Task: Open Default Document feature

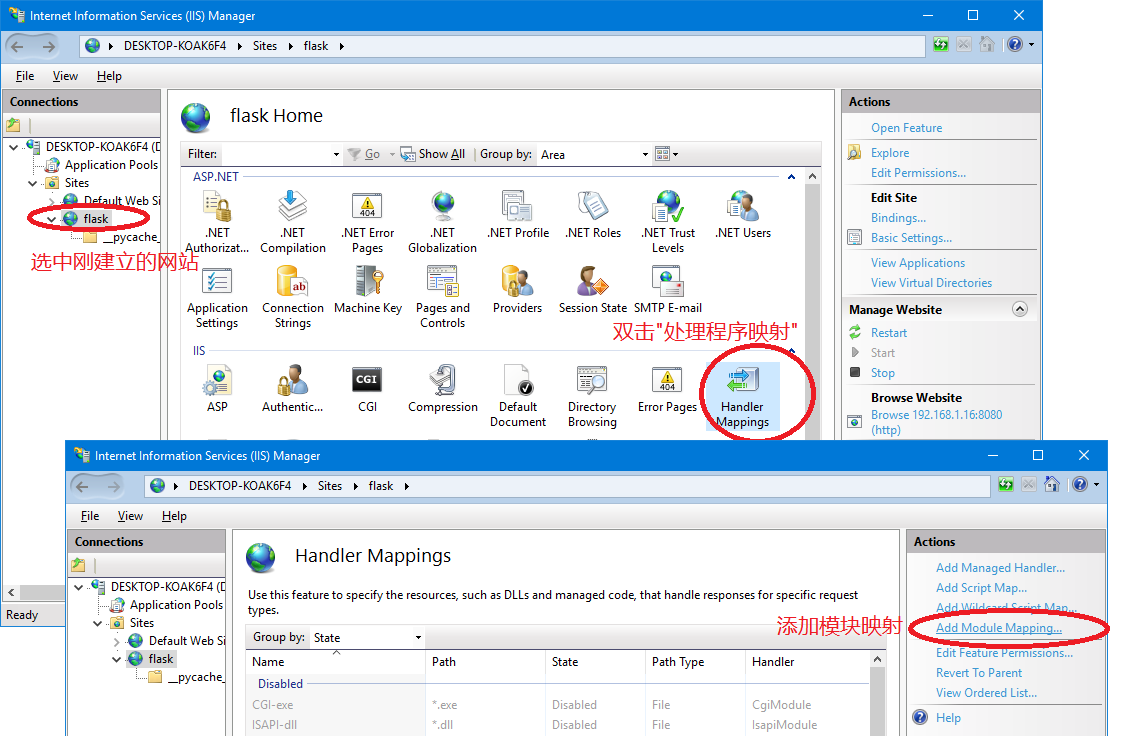Action: pyautogui.click(x=517, y=396)
